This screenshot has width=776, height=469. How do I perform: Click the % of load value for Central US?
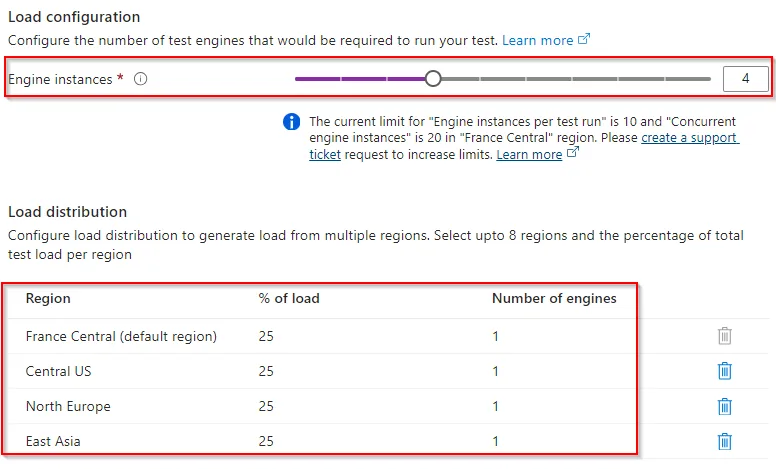266,371
